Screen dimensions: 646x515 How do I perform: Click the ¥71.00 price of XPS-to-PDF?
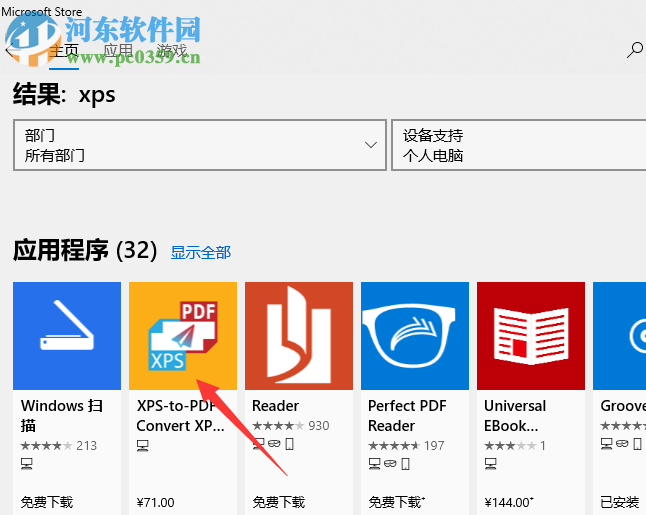click(155, 503)
